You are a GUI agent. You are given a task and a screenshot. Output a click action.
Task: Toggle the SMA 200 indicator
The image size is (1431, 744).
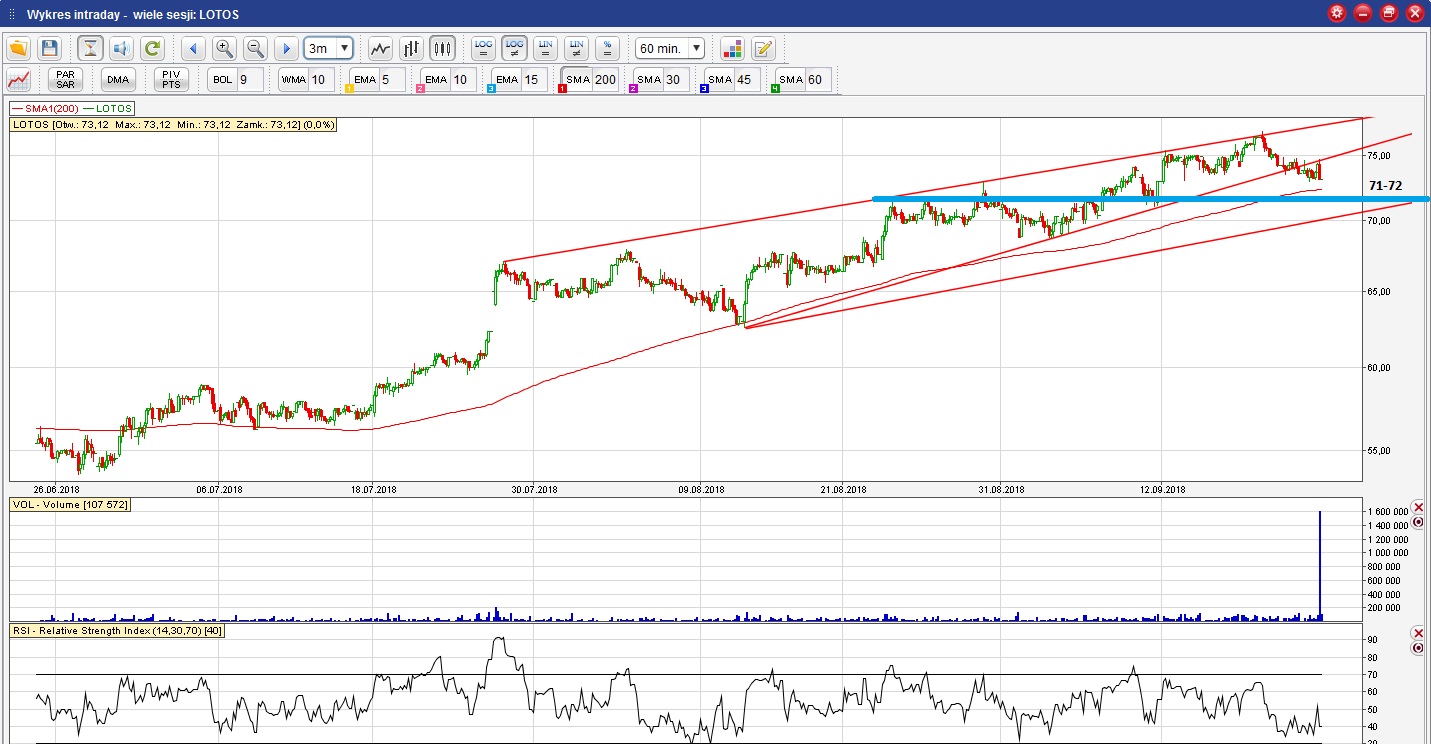578,80
